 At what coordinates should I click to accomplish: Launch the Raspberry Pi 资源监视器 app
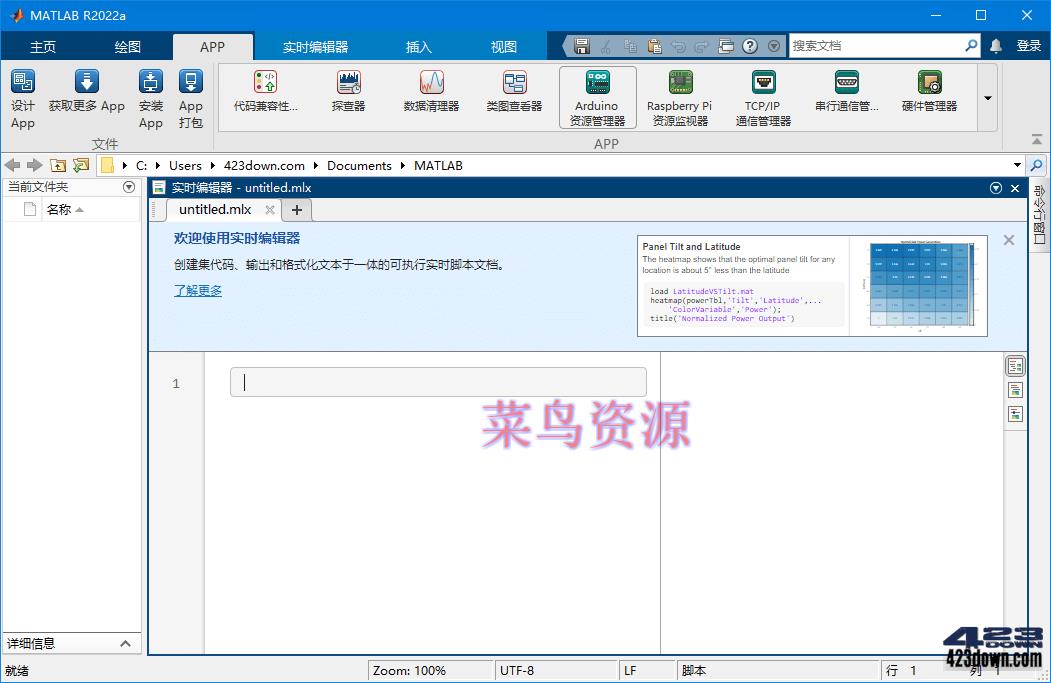(680, 96)
